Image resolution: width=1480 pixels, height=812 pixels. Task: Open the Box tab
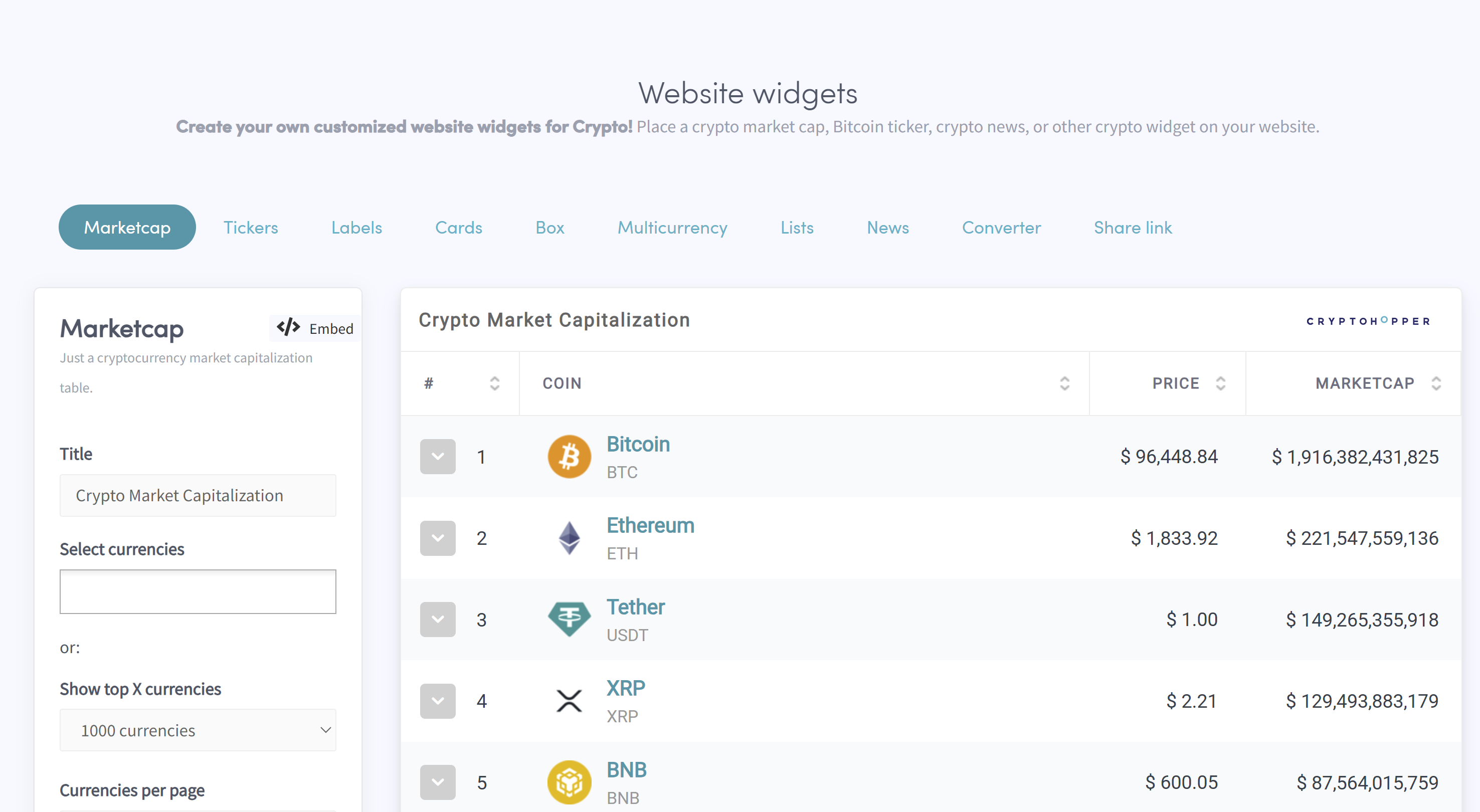[550, 228]
